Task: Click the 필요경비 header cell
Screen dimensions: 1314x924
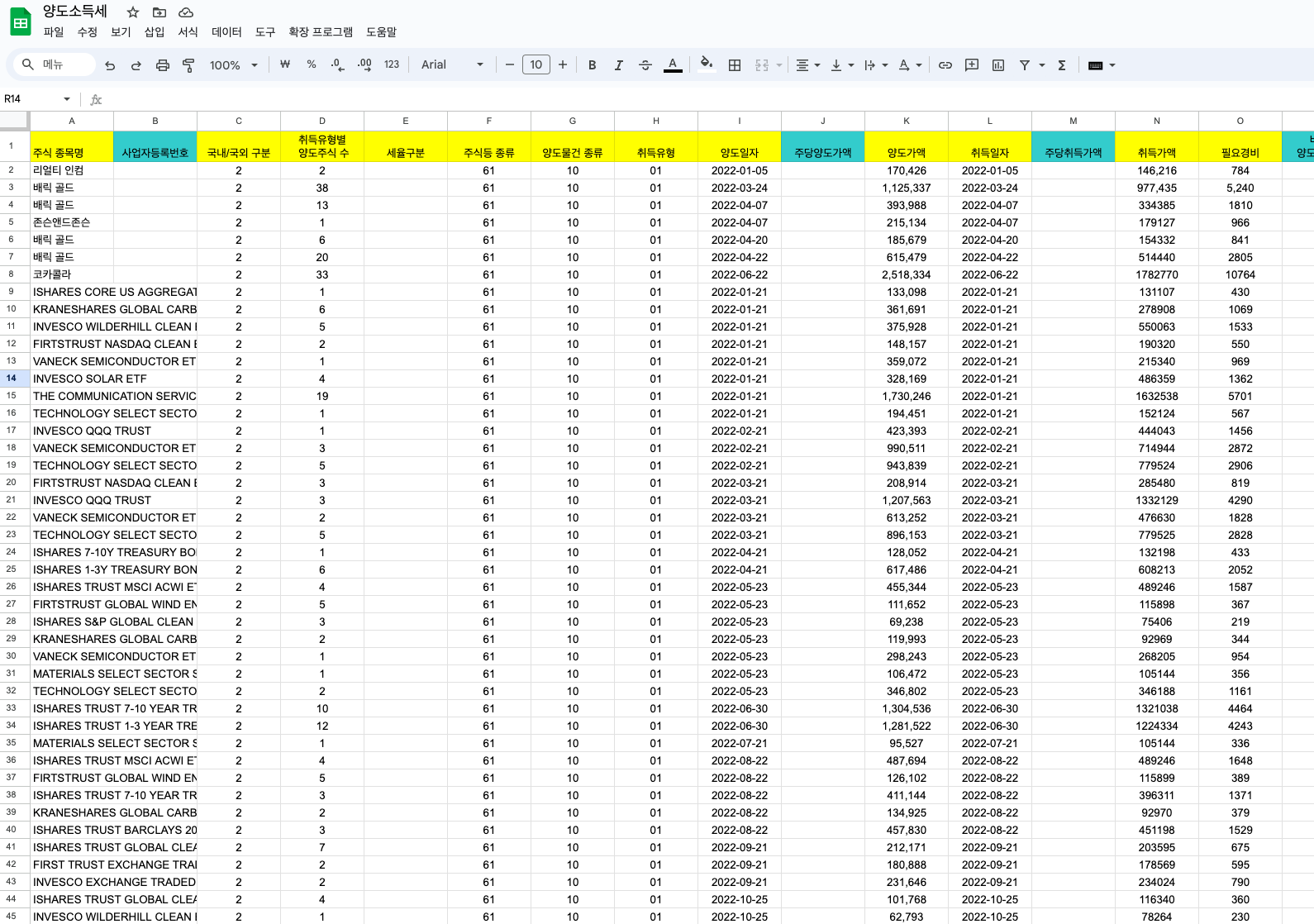Action: point(1240,146)
